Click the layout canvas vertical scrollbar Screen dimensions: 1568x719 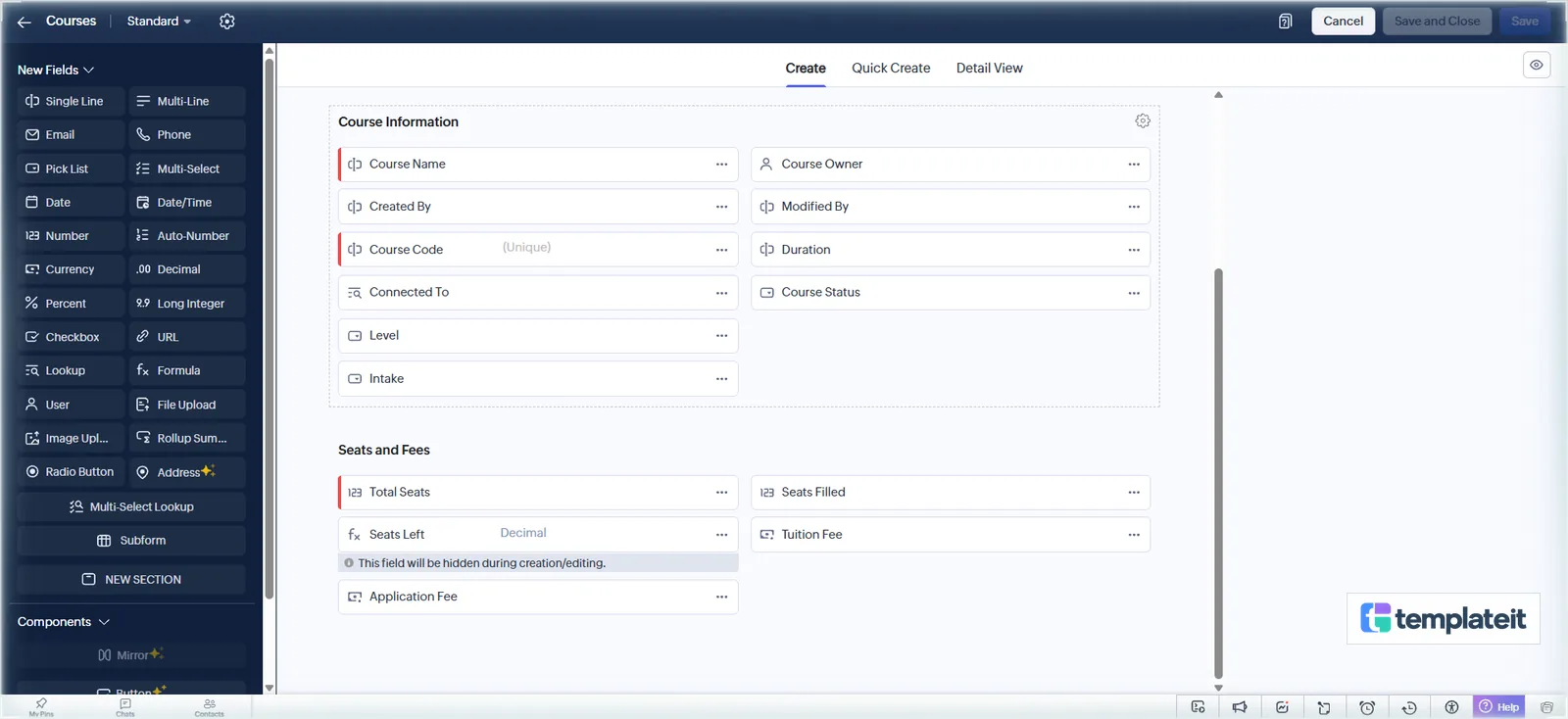(x=1218, y=474)
